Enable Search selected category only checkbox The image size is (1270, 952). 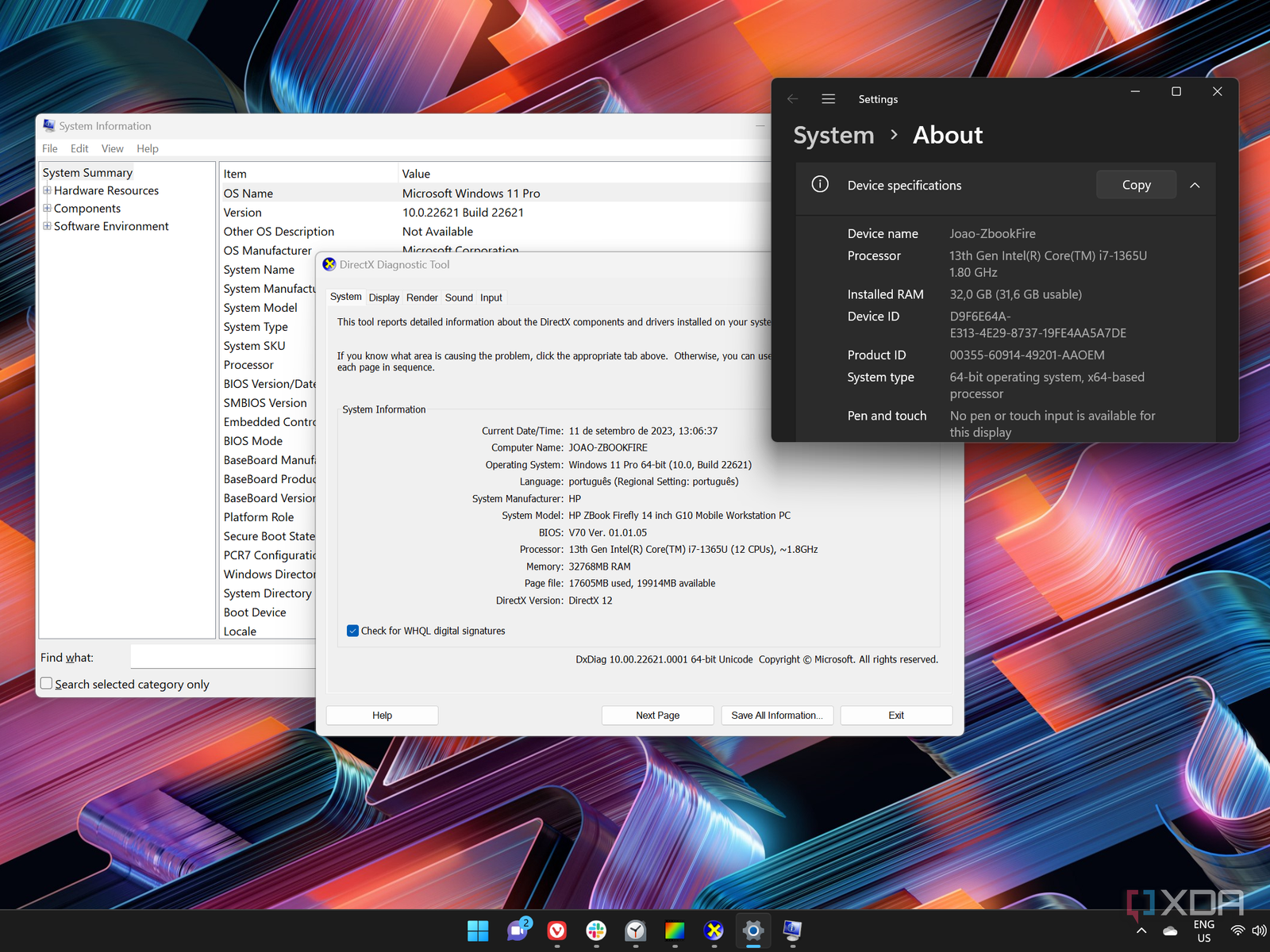tap(47, 684)
